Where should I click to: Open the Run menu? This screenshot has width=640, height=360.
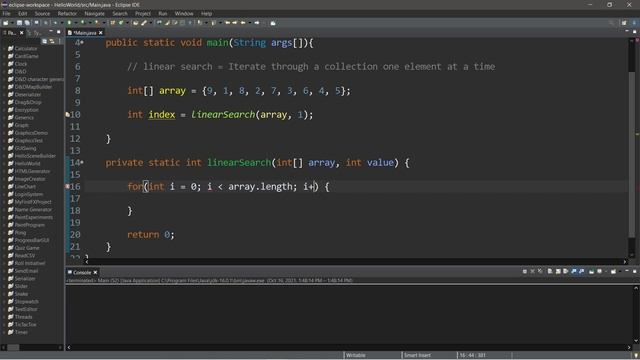pyautogui.click(x=162, y=13)
